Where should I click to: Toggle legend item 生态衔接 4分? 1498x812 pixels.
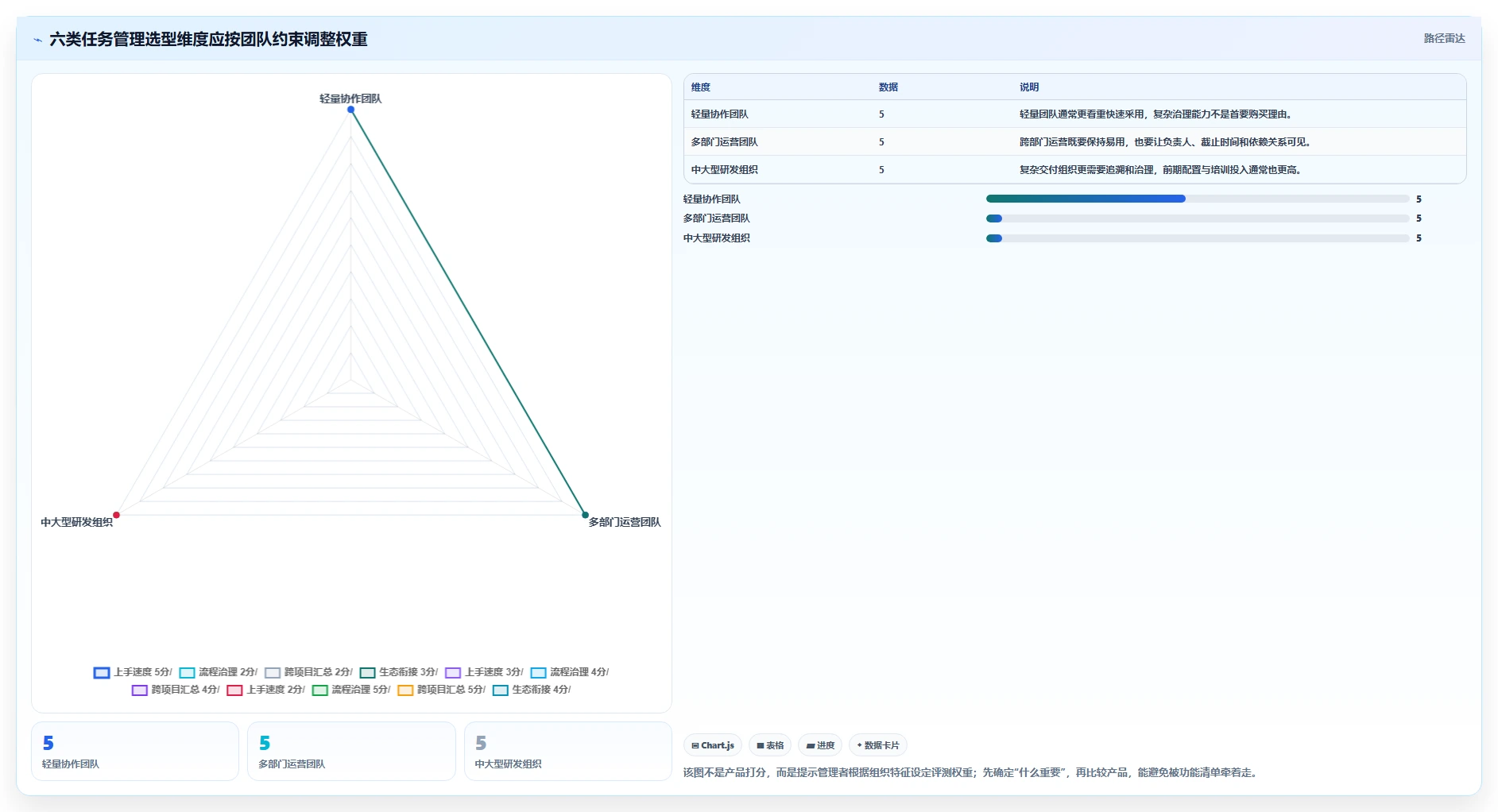(532, 690)
